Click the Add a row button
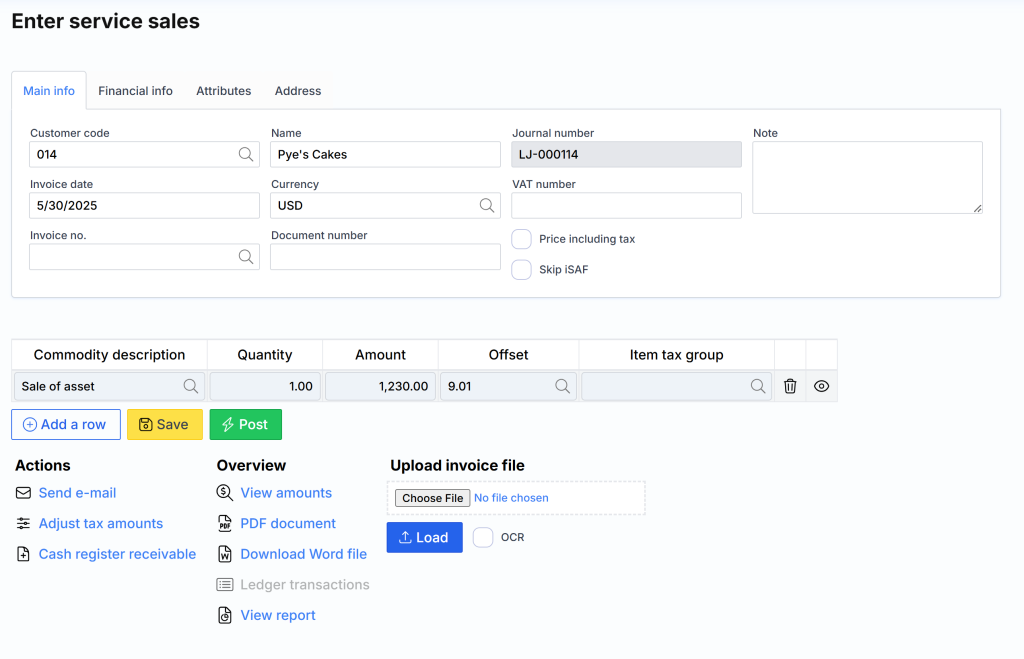Screen dimensions: 1024x659 click(x=66, y=425)
